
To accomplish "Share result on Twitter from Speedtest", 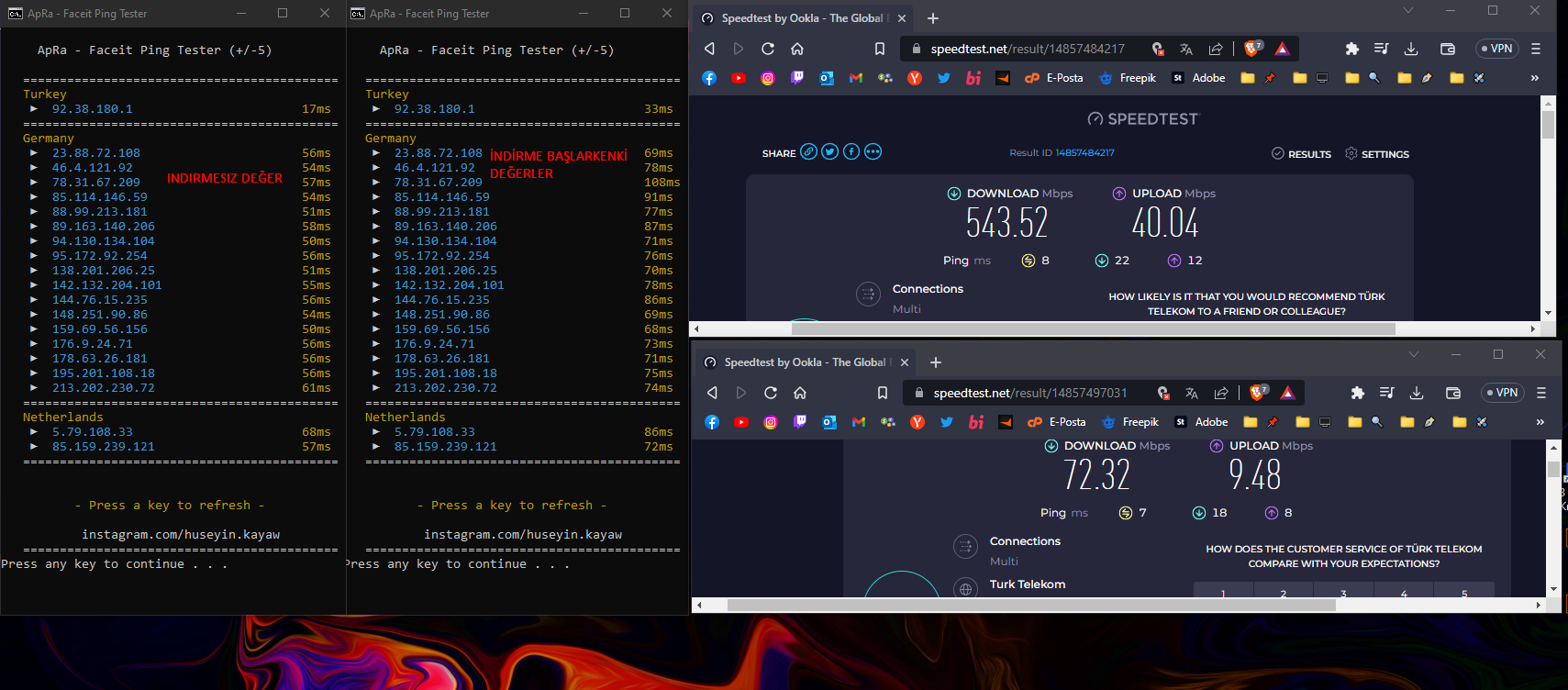I will [829, 151].
